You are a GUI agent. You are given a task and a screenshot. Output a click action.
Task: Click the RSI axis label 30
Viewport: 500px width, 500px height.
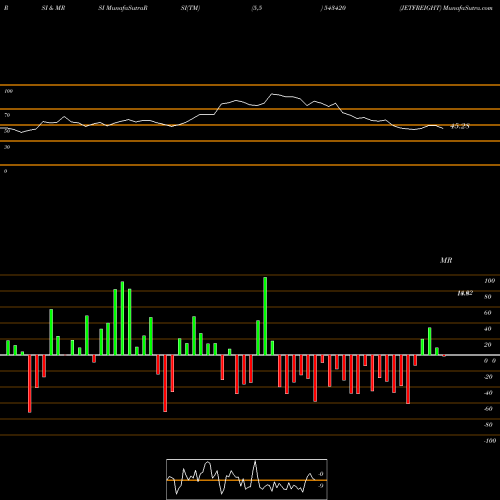7,147
